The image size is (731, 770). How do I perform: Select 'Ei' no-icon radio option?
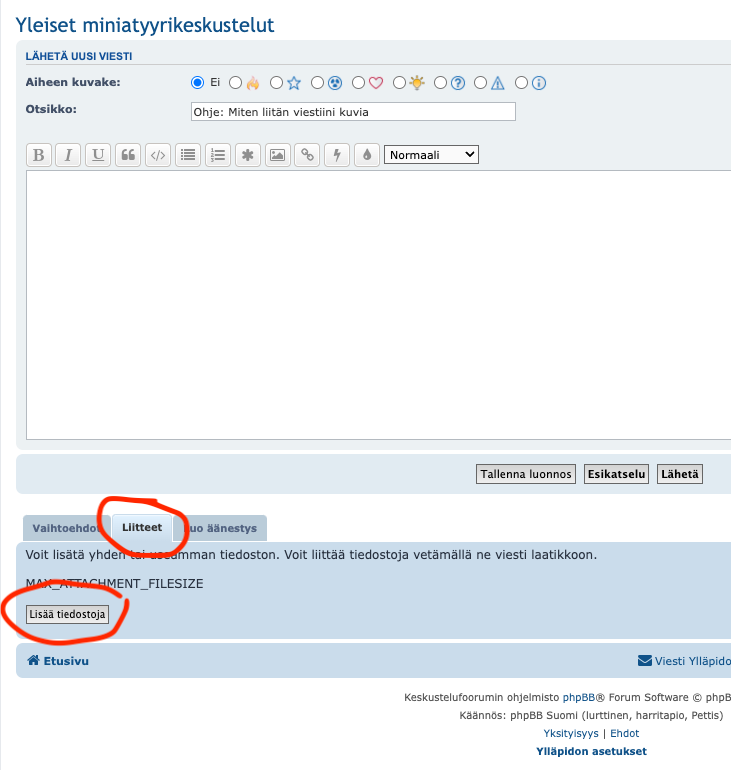pos(197,82)
